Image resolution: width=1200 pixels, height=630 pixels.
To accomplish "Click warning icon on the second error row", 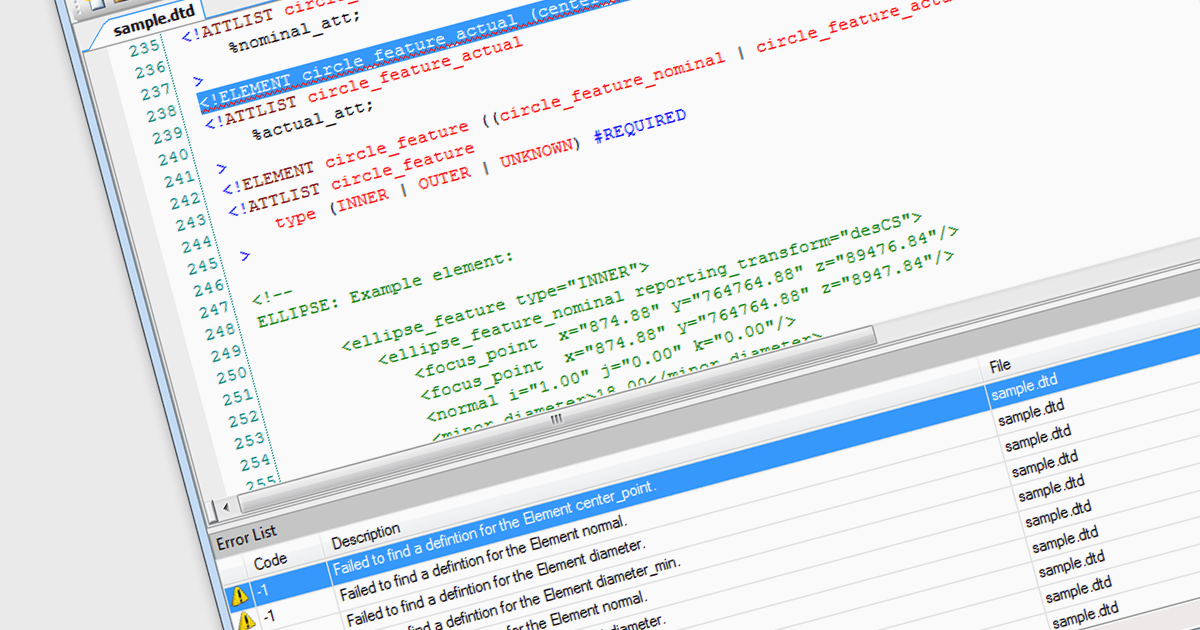I will click(x=243, y=621).
